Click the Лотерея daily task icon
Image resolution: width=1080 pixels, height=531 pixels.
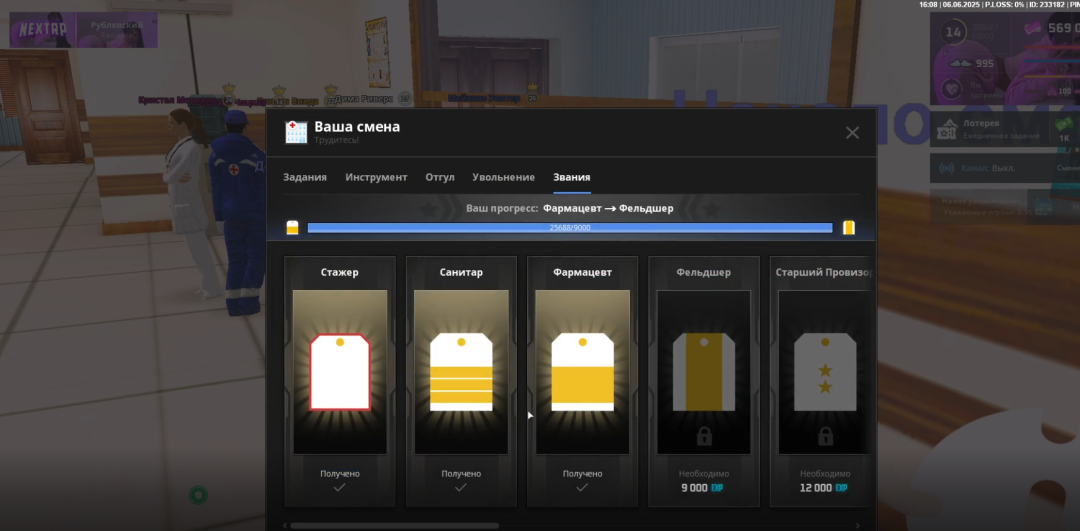(948, 128)
